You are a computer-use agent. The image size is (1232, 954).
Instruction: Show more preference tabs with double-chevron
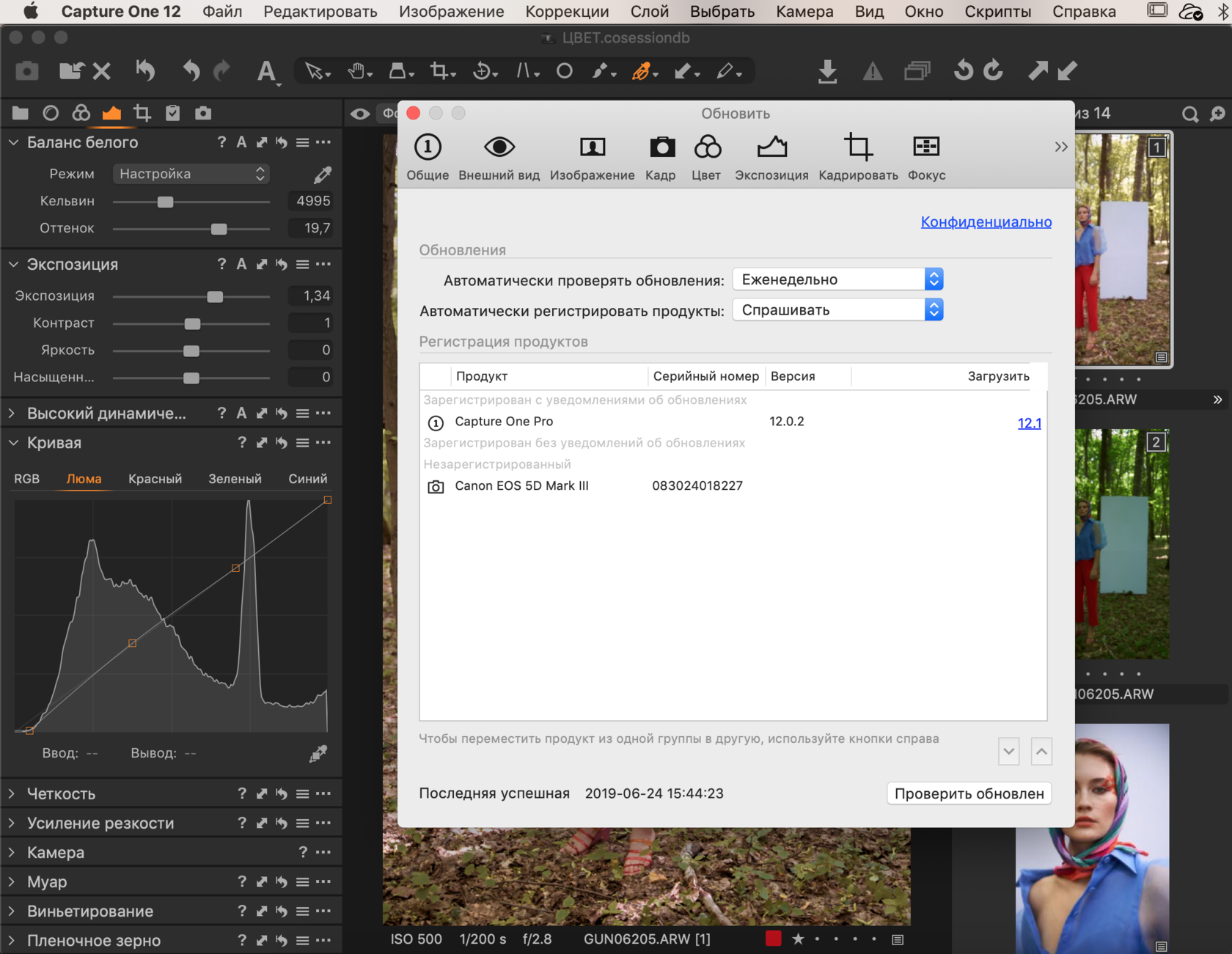click(x=1060, y=147)
